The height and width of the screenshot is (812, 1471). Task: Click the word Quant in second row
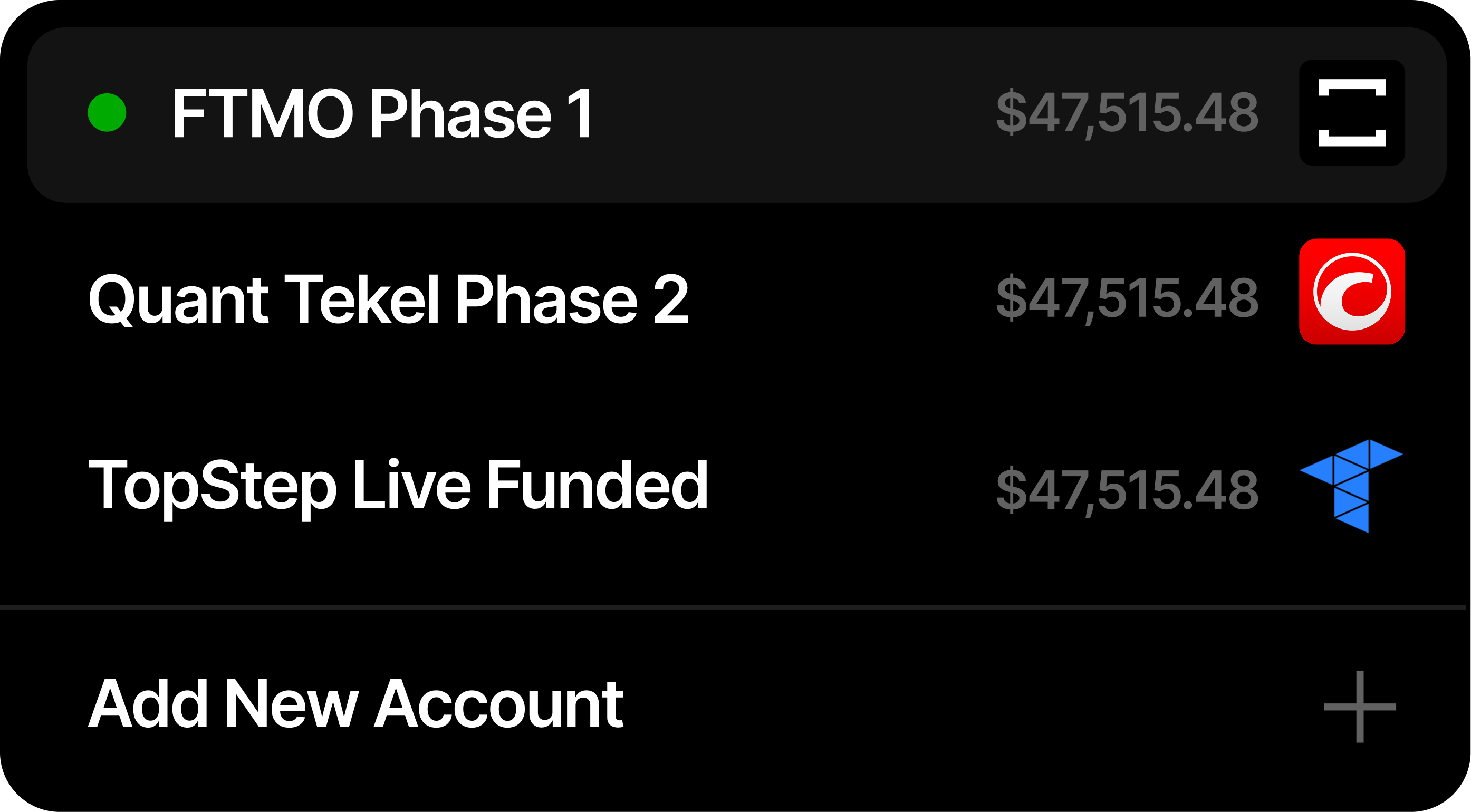click(x=178, y=300)
